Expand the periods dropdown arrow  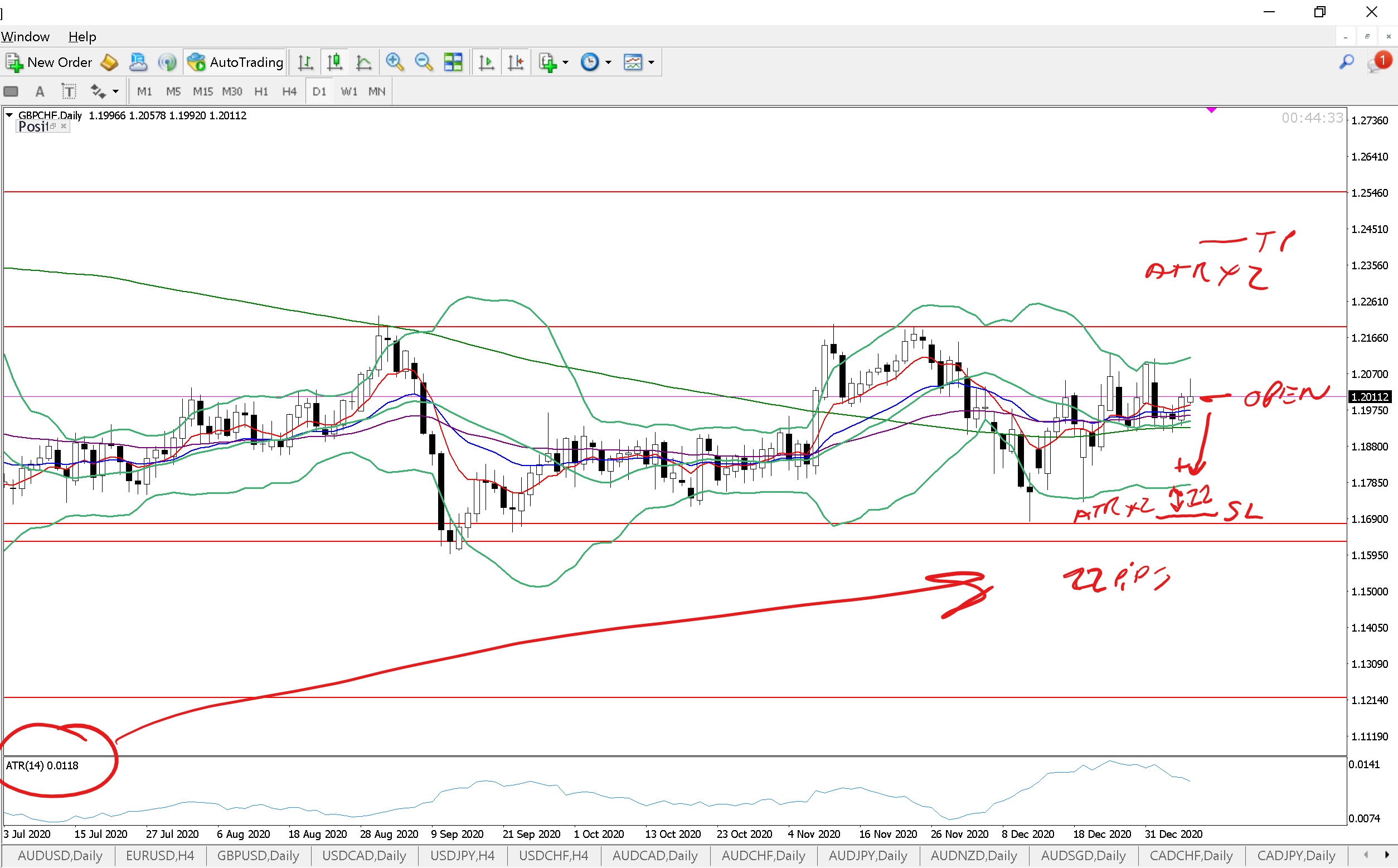click(608, 62)
